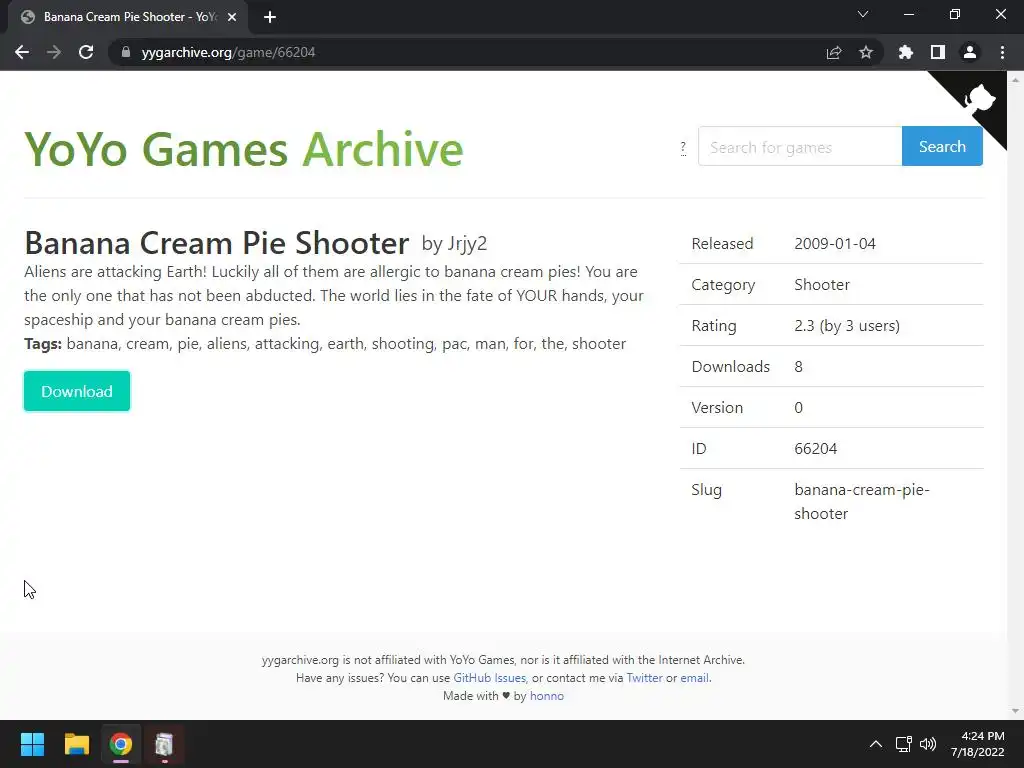Viewport: 1024px width, 768px height.
Task: Click the ID value 66204
Action: tap(816, 449)
